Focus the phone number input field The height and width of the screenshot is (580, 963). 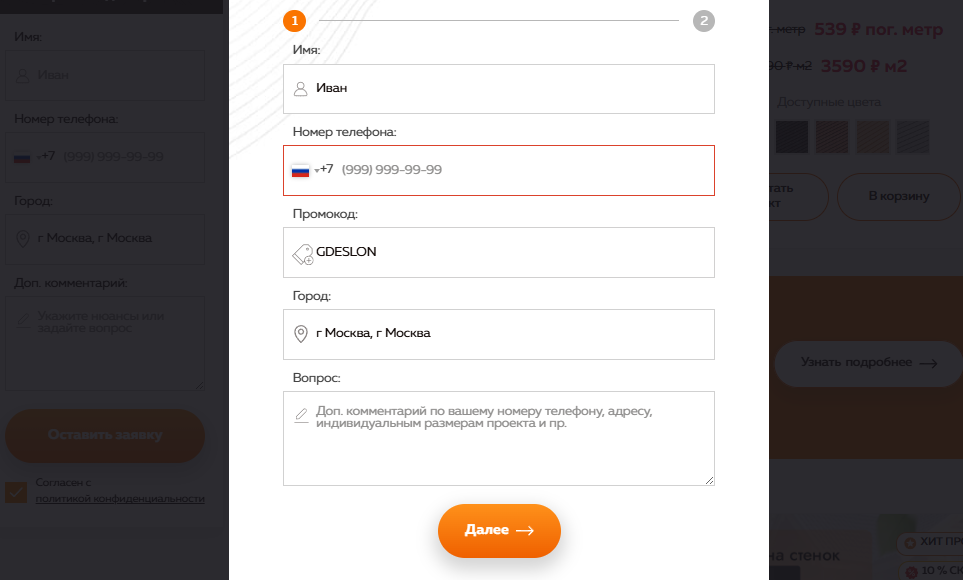[x=520, y=170]
